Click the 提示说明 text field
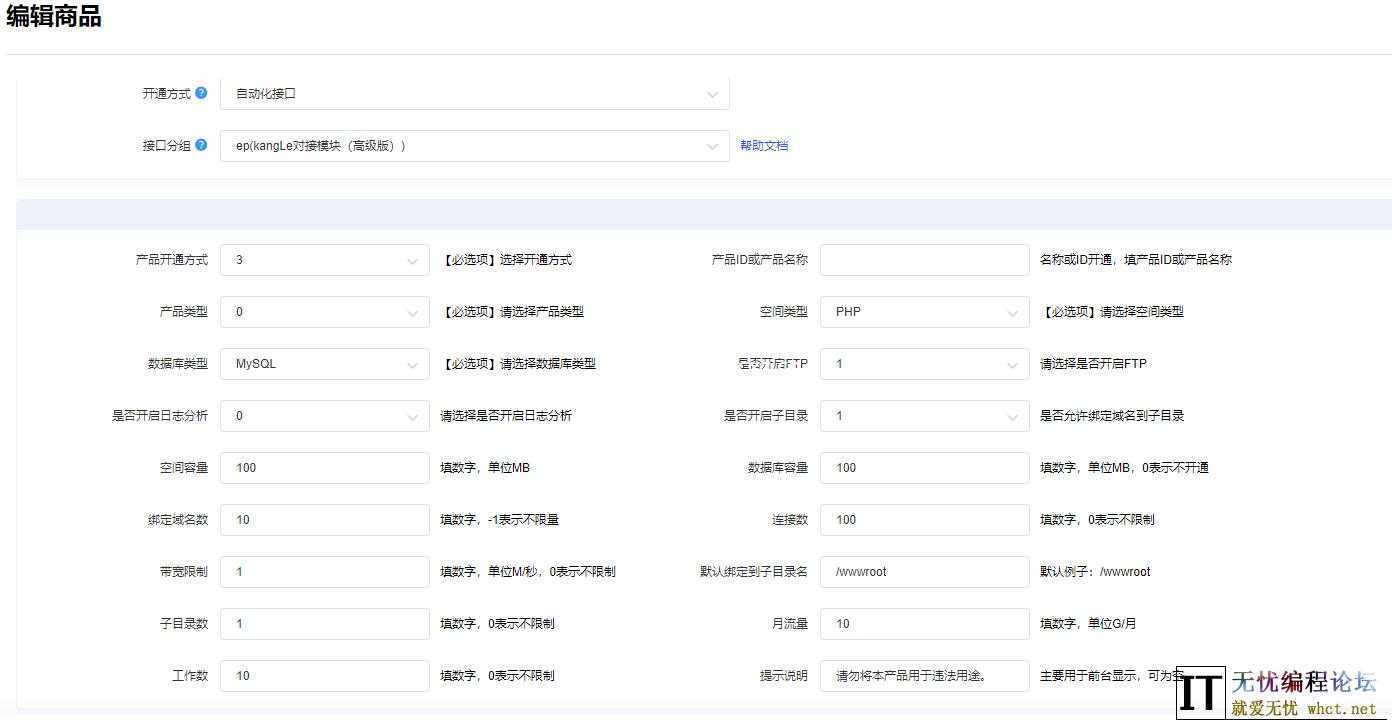The image size is (1392, 728). [924, 676]
